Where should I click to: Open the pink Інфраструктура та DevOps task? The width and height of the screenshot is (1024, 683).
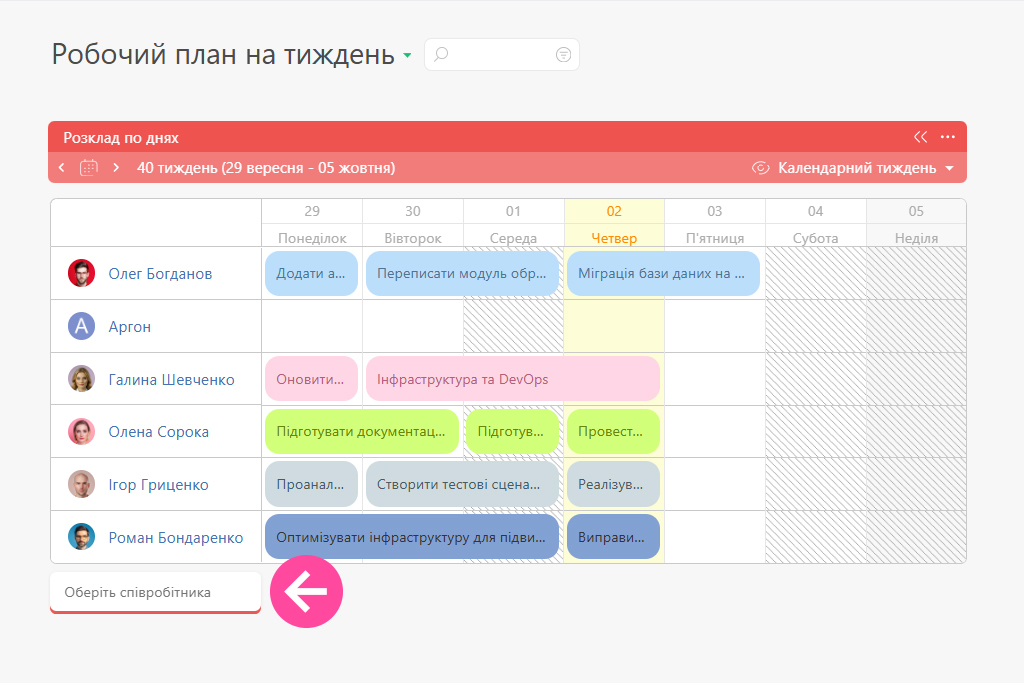[x=512, y=379]
